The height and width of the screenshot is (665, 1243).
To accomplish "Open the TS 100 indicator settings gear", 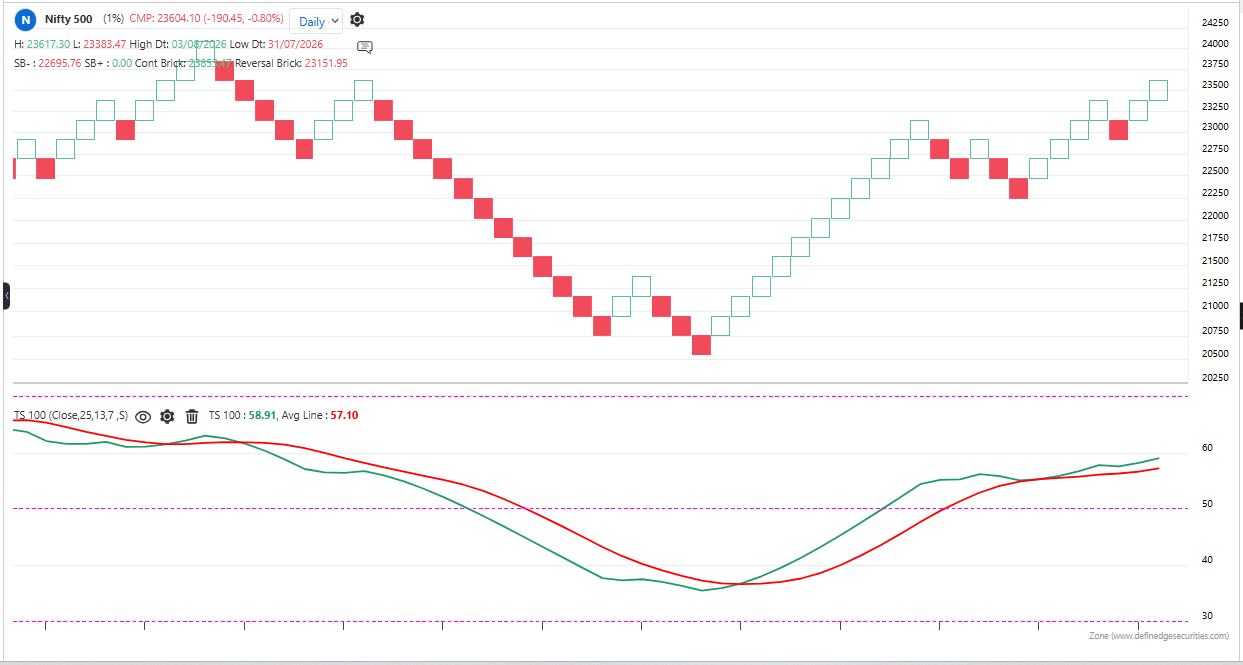I will [167, 416].
